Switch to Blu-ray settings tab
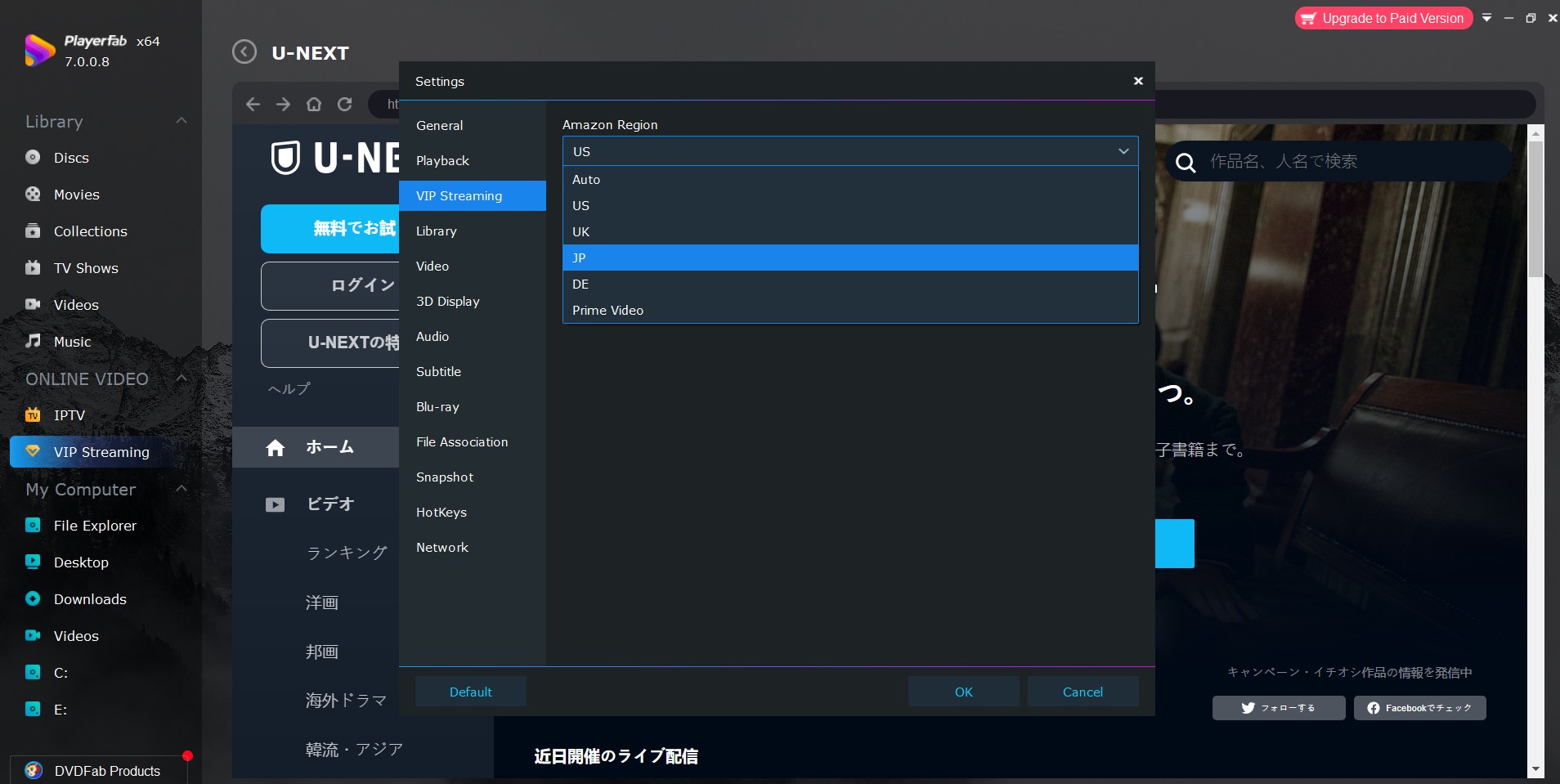This screenshot has width=1560, height=784. pos(473,406)
